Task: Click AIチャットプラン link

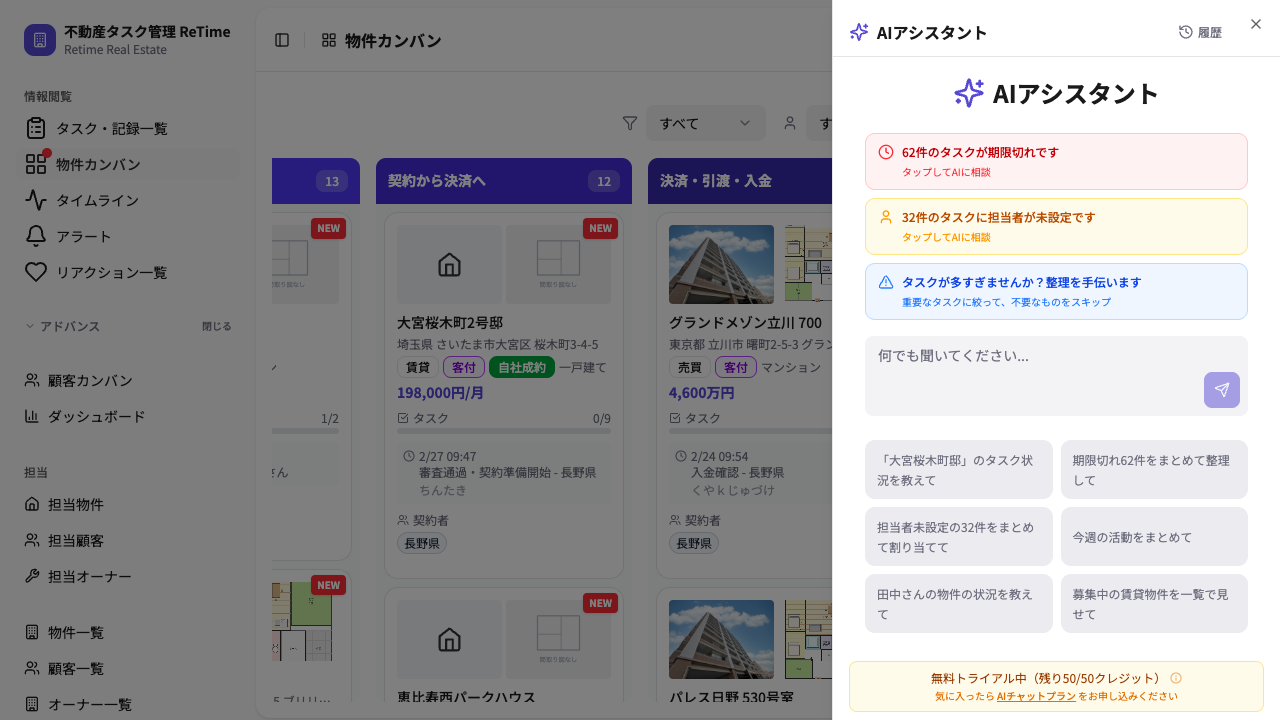Action: tap(1036, 696)
